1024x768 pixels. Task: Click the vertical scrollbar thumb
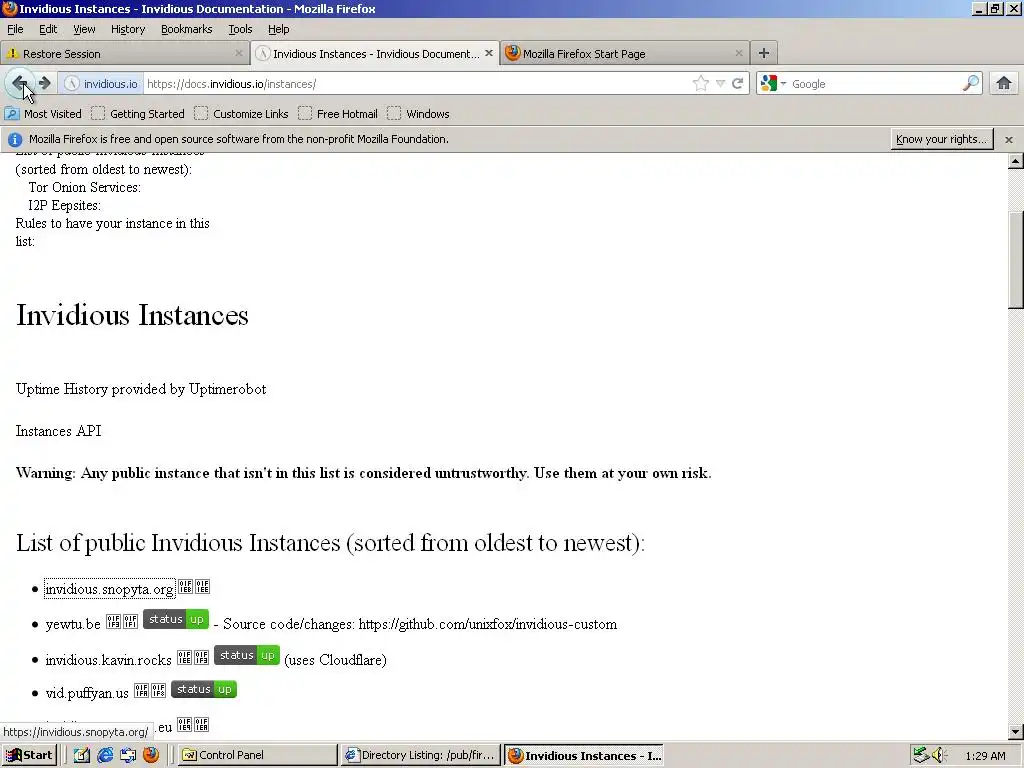(x=1015, y=259)
